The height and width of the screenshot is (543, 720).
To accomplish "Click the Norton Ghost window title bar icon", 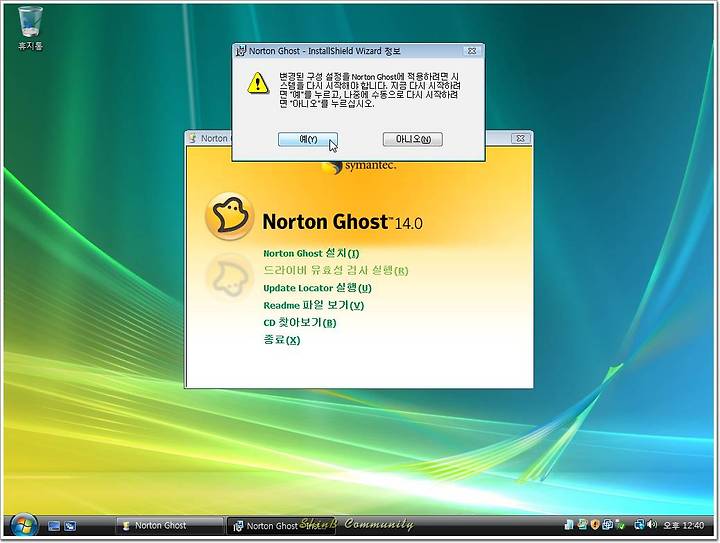I will point(193,138).
